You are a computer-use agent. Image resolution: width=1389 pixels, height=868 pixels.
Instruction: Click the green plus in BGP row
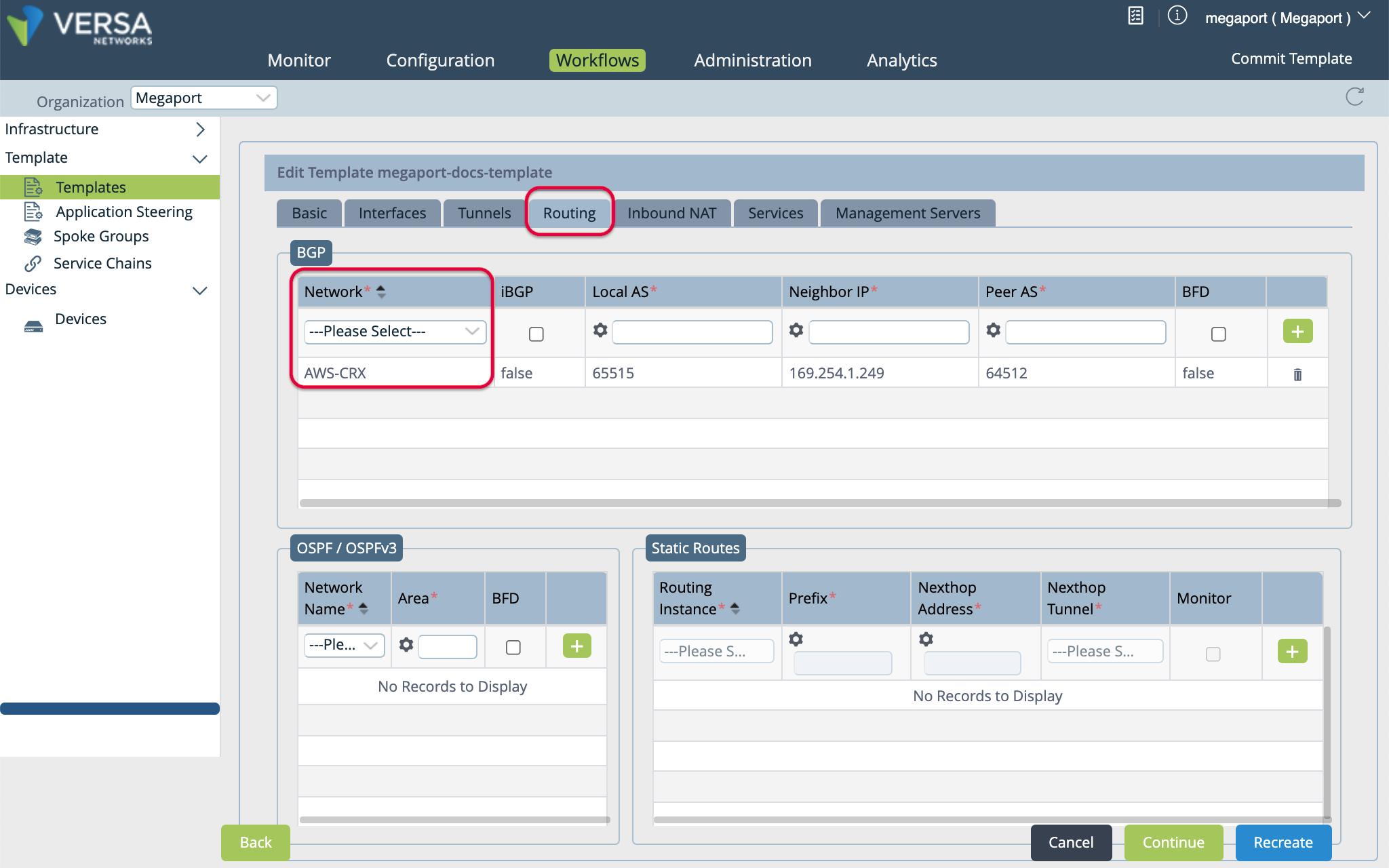(x=1297, y=332)
